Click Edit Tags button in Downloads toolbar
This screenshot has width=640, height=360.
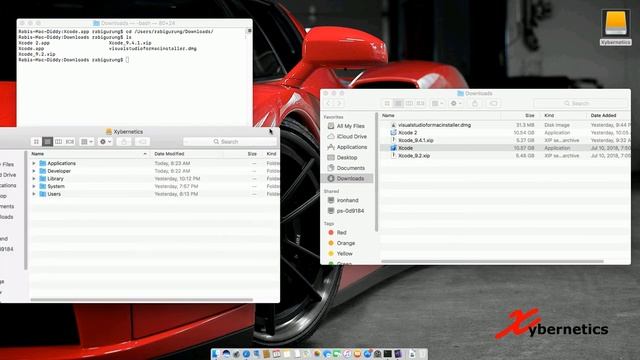point(493,103)
